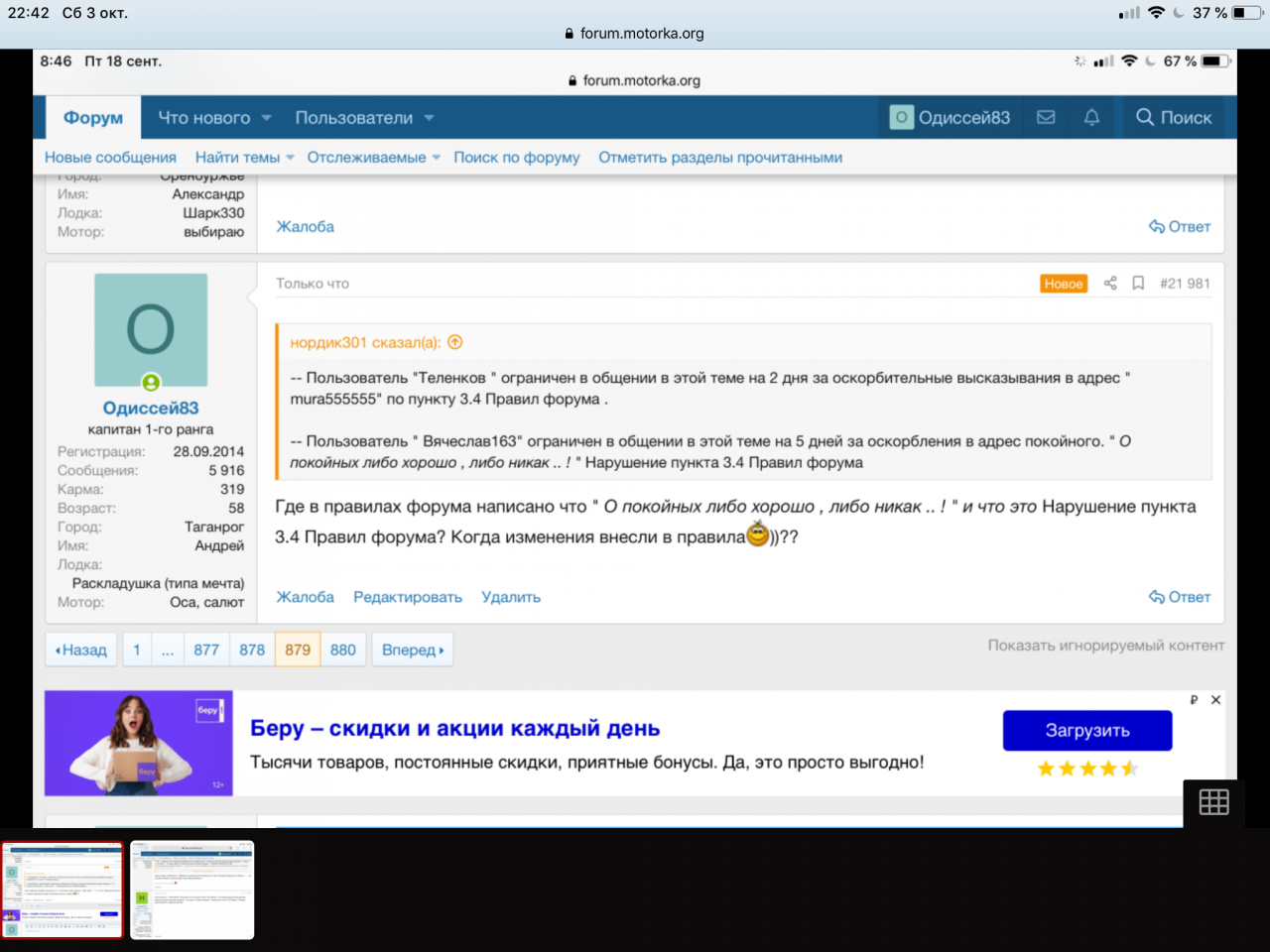The image size is (1270, 952).
Task: Open the notifications bell icon
Action: pos(1091,117)
